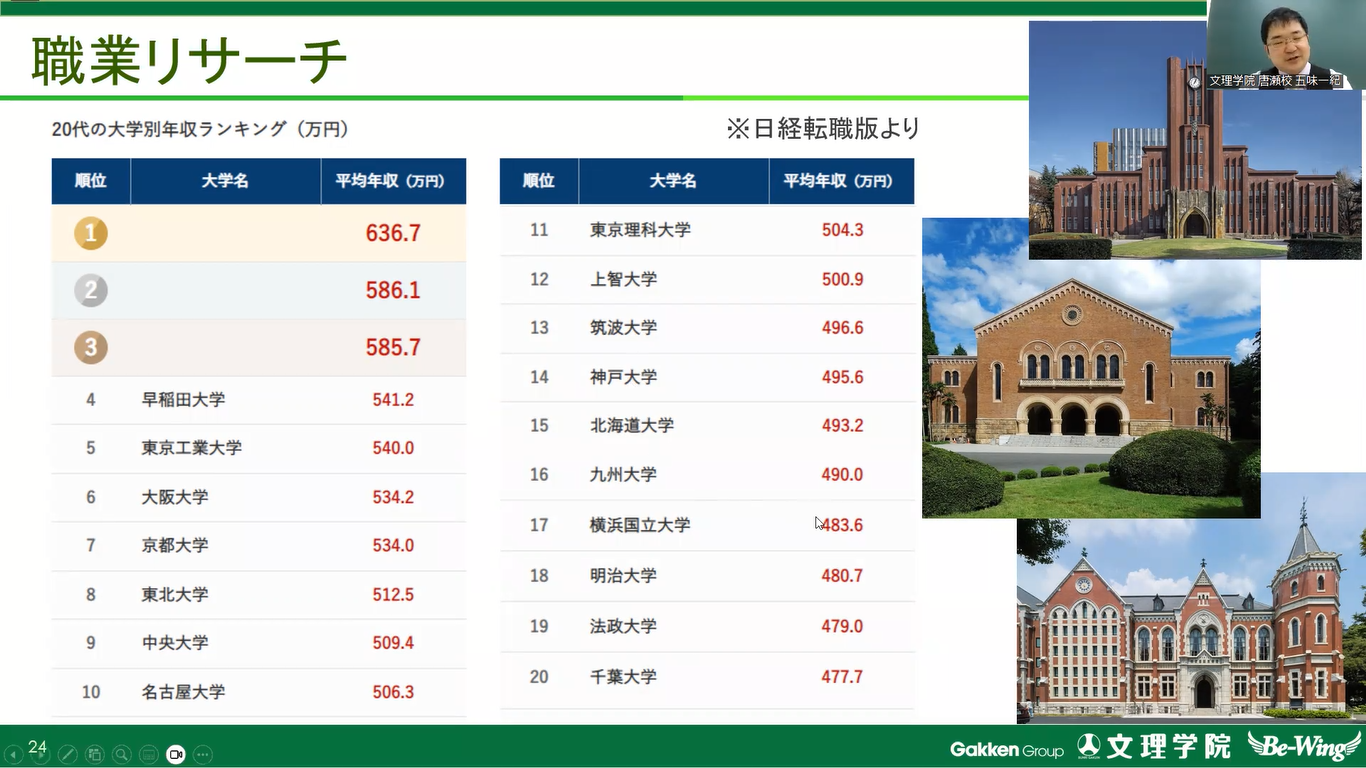Click the 586.1 salary value
The image size is (1366, 768).
coord(393,290)
